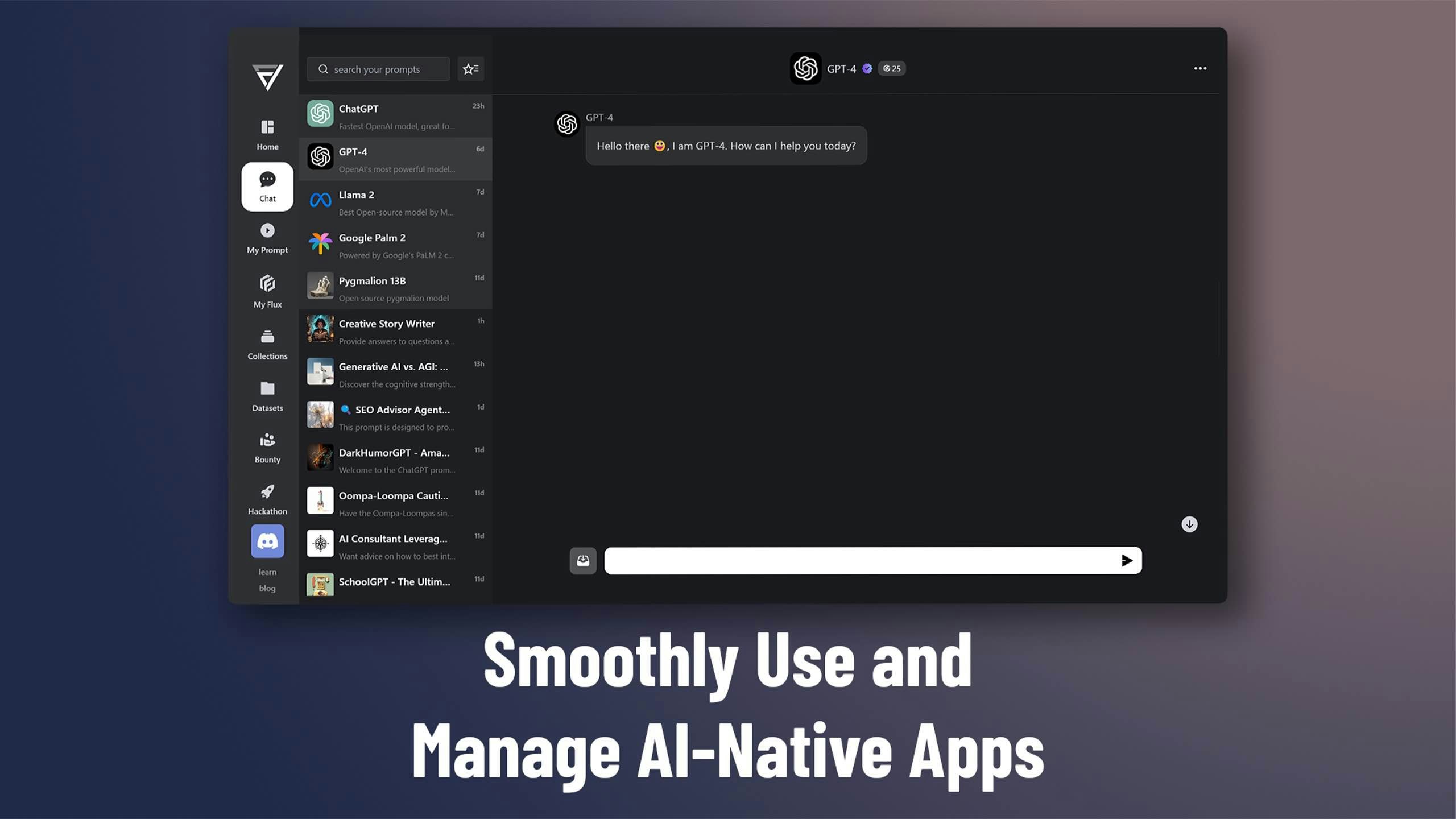Open the Home sidebar item
Viewport: 1456px width, 819px height.
tap(267, 135)
